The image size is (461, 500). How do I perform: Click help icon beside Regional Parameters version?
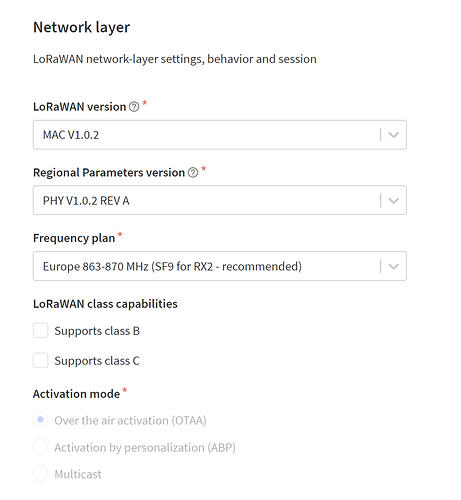pos(193,173)
